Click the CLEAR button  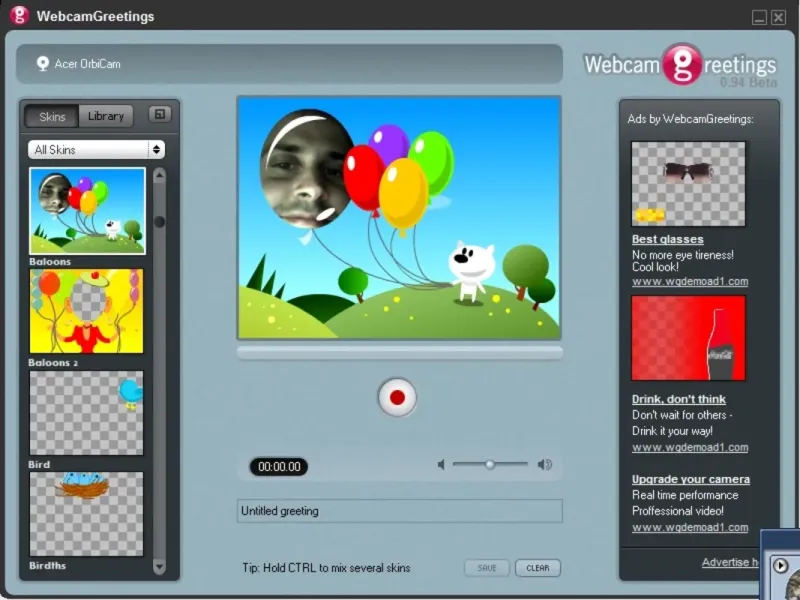point(538,568)
